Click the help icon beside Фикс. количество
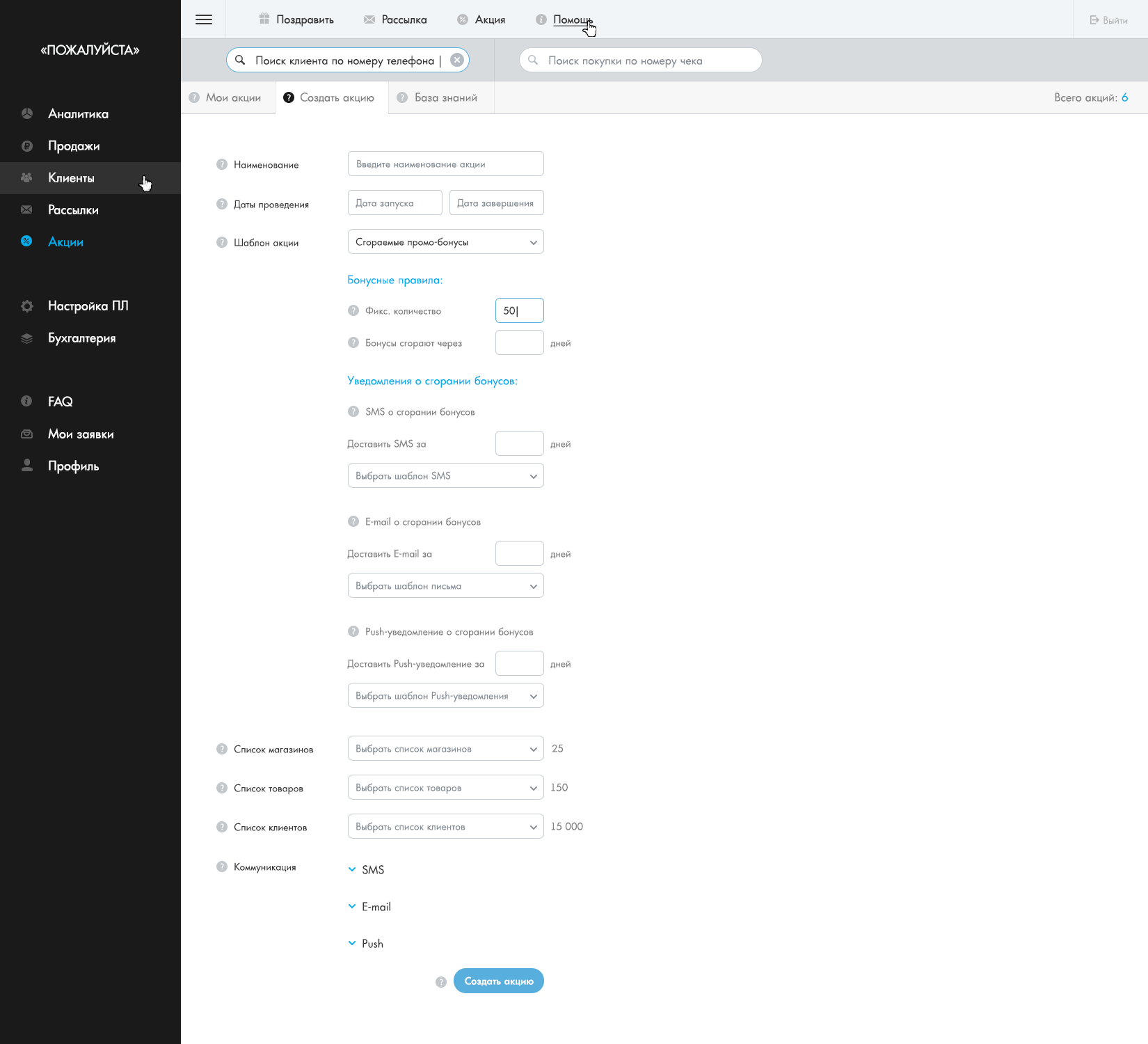The height and width of the screenshot is (1044, 1148). coord(353,310)
